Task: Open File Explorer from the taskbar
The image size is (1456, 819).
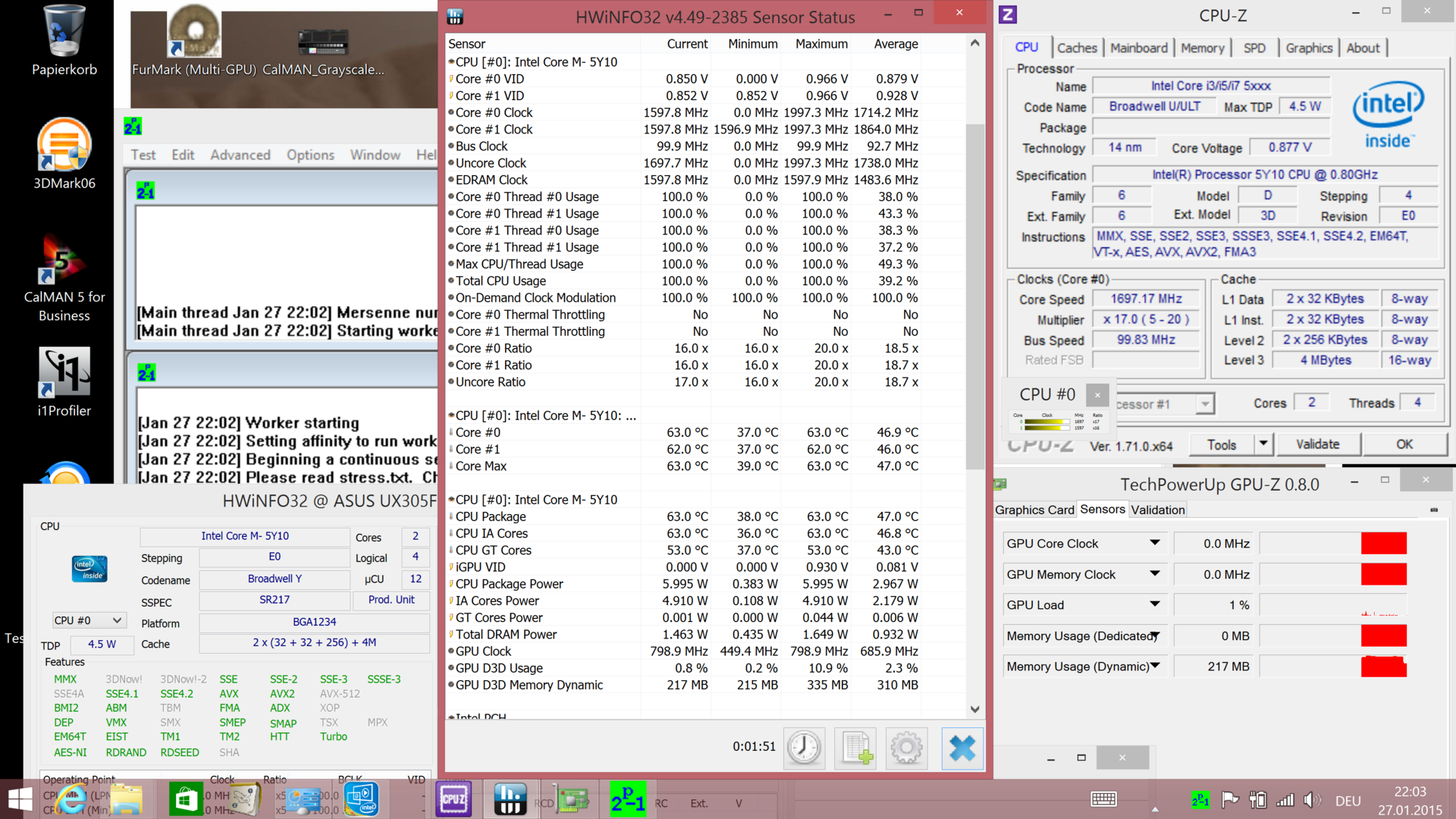Action: (127, 799)
